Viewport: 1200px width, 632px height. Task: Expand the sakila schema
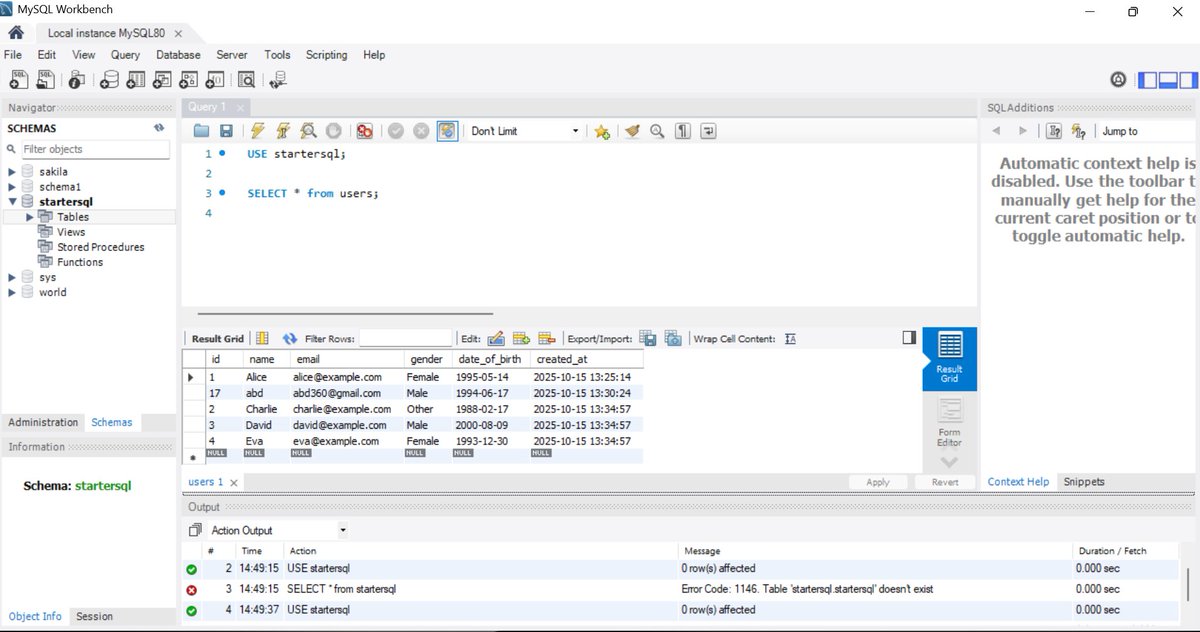click(12, 172)
